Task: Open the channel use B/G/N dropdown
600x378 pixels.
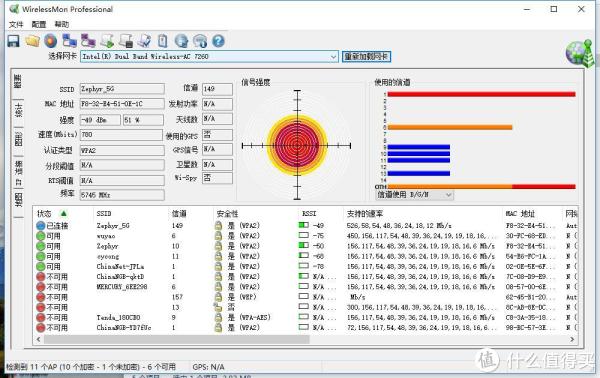Action: (x=414, y=195)
